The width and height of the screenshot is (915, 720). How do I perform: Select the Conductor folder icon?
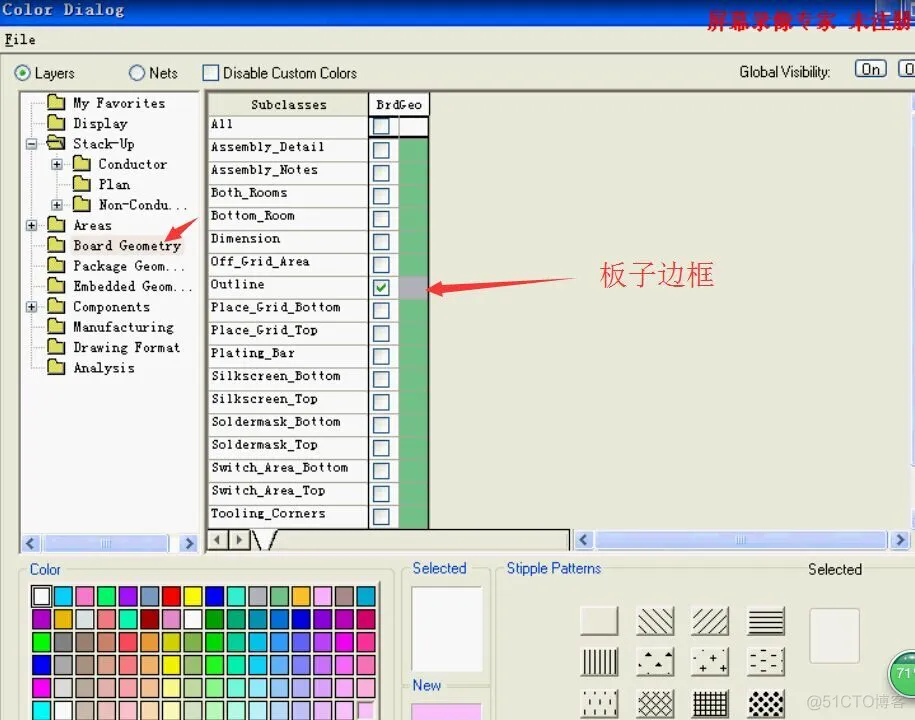[x=82, y=164]
